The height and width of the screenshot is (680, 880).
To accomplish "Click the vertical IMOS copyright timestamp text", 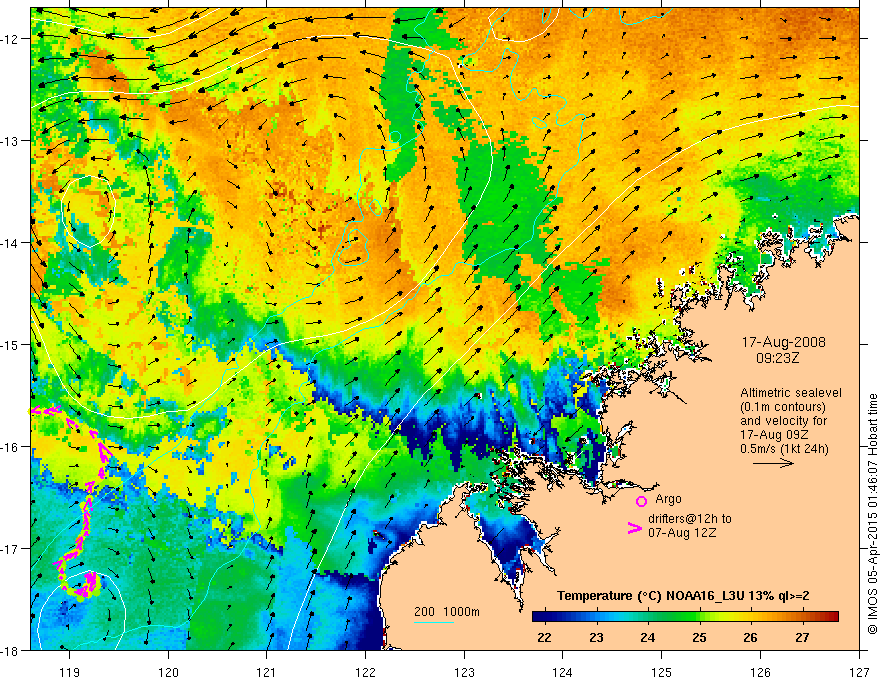I will click(872, 514).
